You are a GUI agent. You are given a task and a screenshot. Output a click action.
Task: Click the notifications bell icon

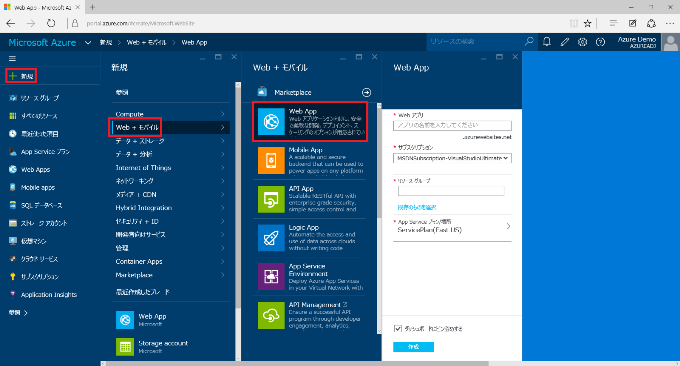547,42
